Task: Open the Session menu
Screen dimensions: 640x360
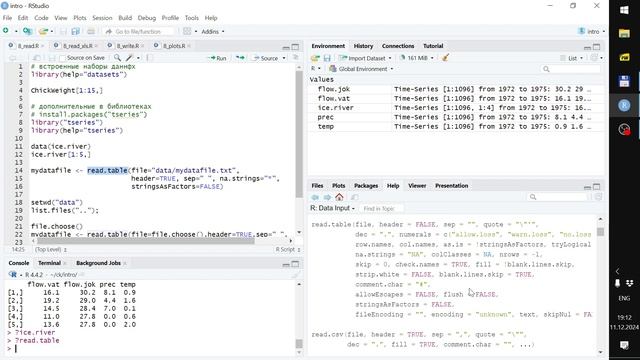Action: click(102, 18)
